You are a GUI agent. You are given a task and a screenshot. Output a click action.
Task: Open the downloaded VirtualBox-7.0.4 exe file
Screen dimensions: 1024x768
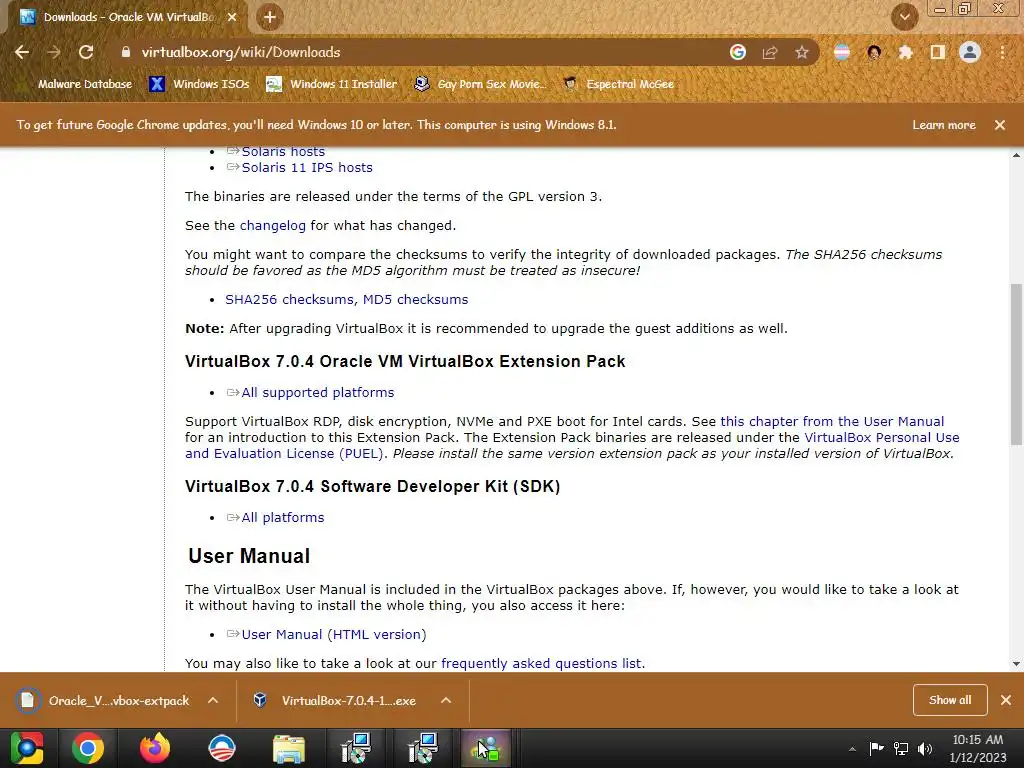point(335,701)
